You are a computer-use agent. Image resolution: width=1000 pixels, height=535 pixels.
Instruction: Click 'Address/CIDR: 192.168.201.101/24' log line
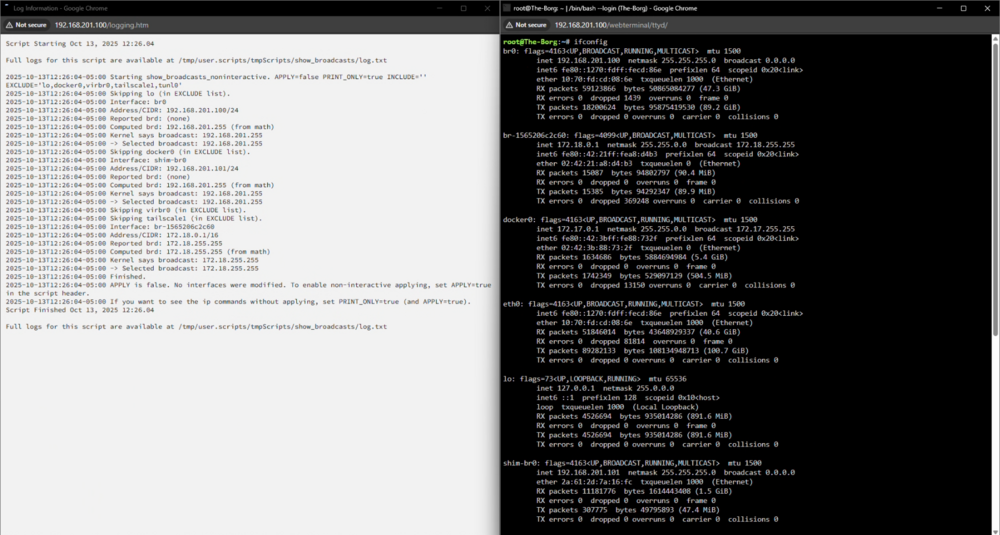122,168
